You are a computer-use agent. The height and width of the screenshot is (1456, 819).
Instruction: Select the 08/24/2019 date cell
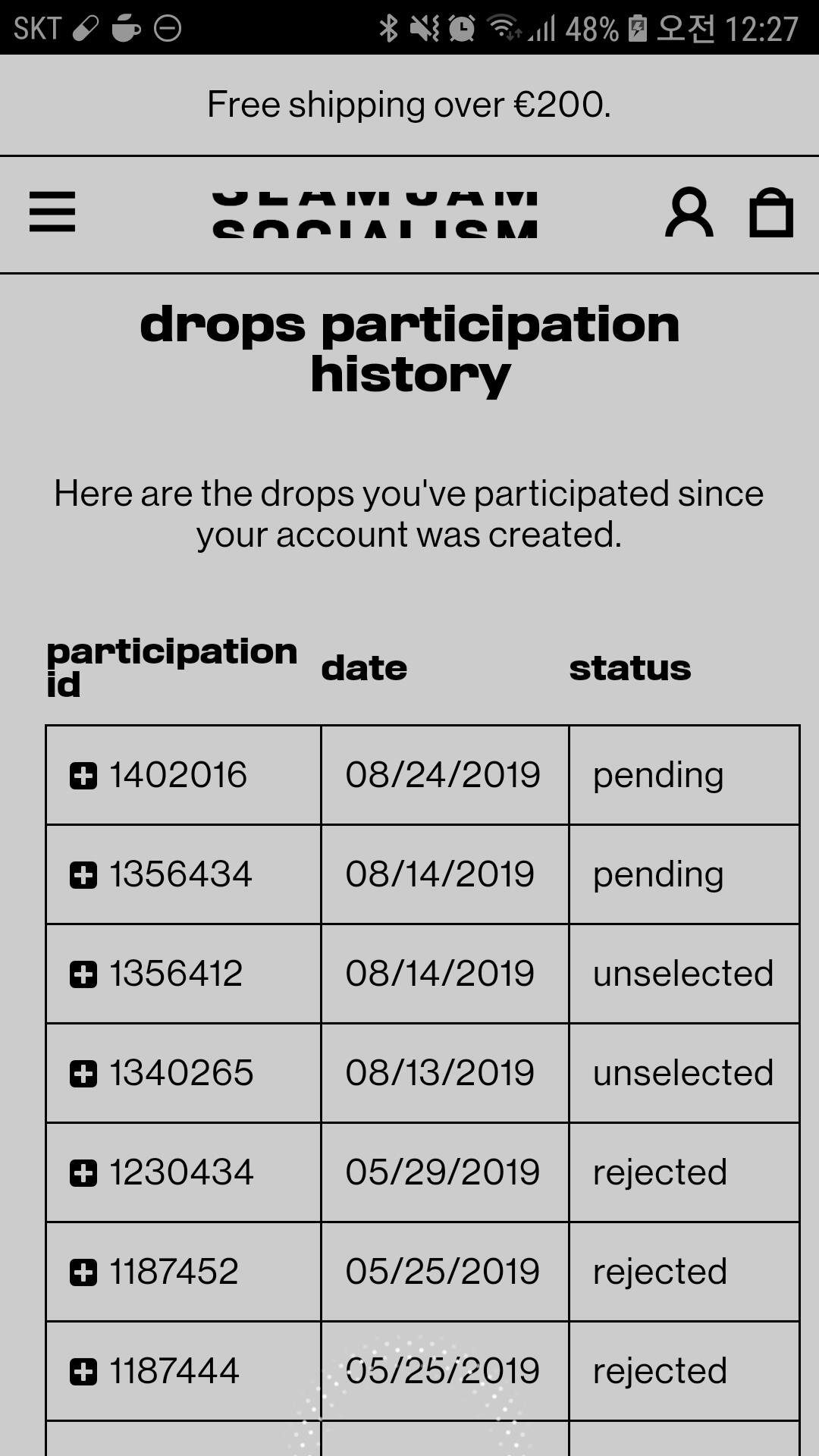tap(443, 775)
